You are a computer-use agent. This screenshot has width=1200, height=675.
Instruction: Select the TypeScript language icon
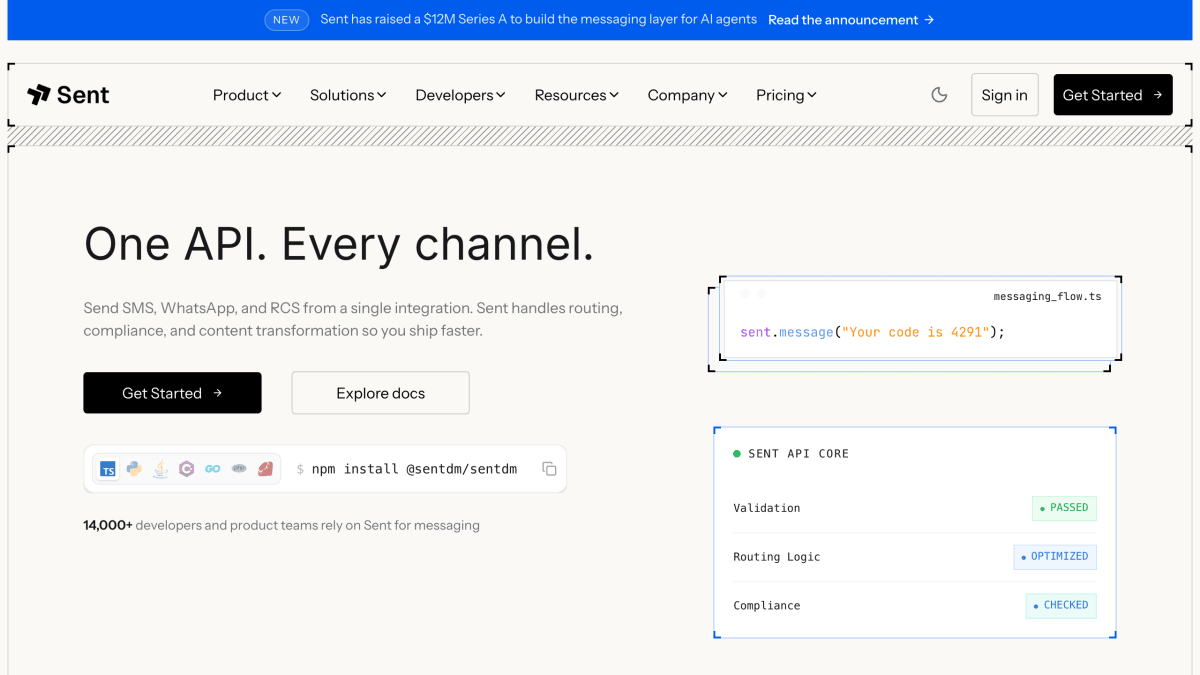(108, 469)
